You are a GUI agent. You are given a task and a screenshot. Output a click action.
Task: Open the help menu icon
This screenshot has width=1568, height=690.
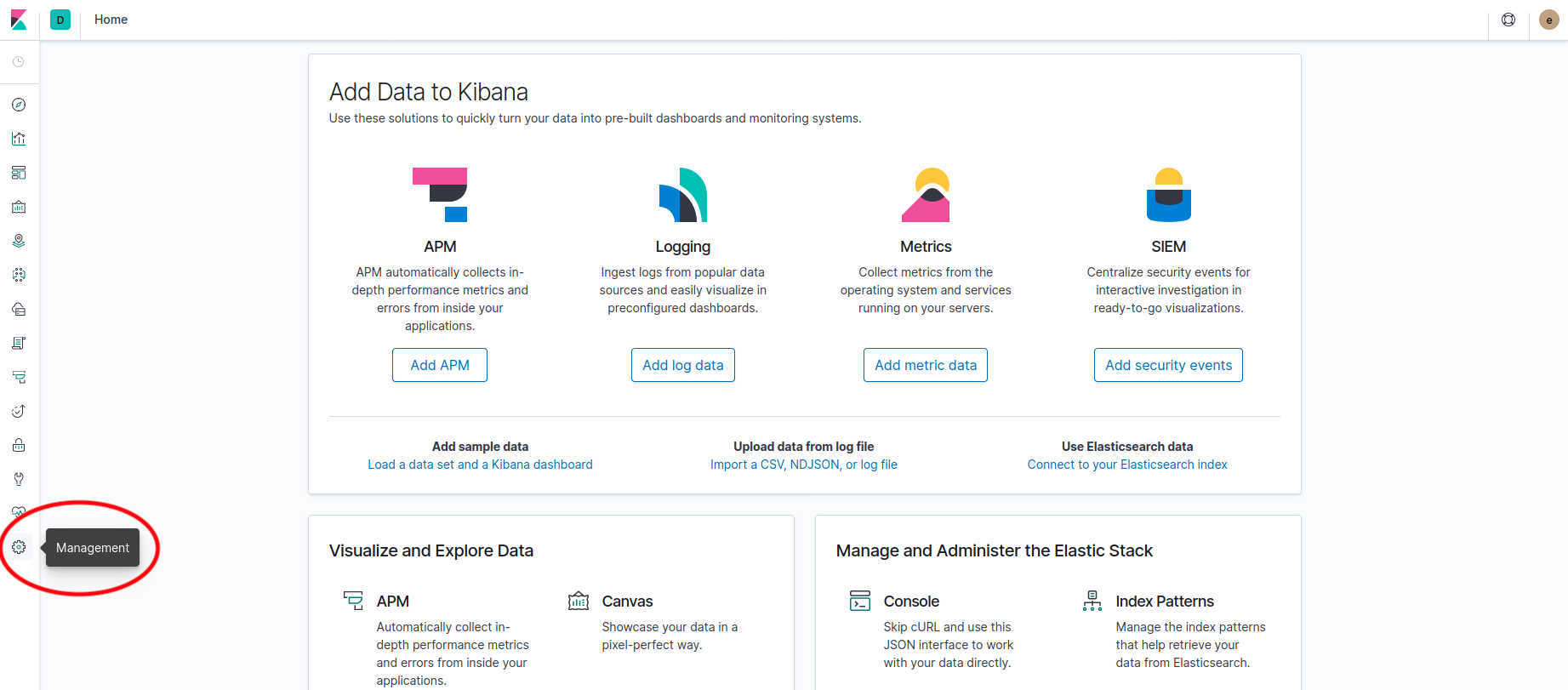[1508, 20]
